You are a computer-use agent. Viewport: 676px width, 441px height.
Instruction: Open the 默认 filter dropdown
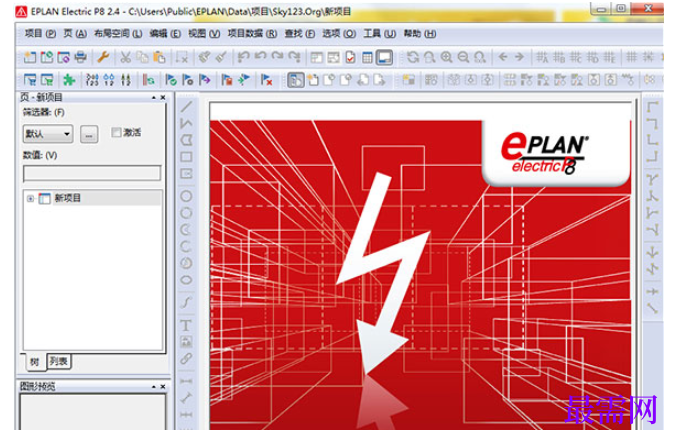click(x=48, y=134)
